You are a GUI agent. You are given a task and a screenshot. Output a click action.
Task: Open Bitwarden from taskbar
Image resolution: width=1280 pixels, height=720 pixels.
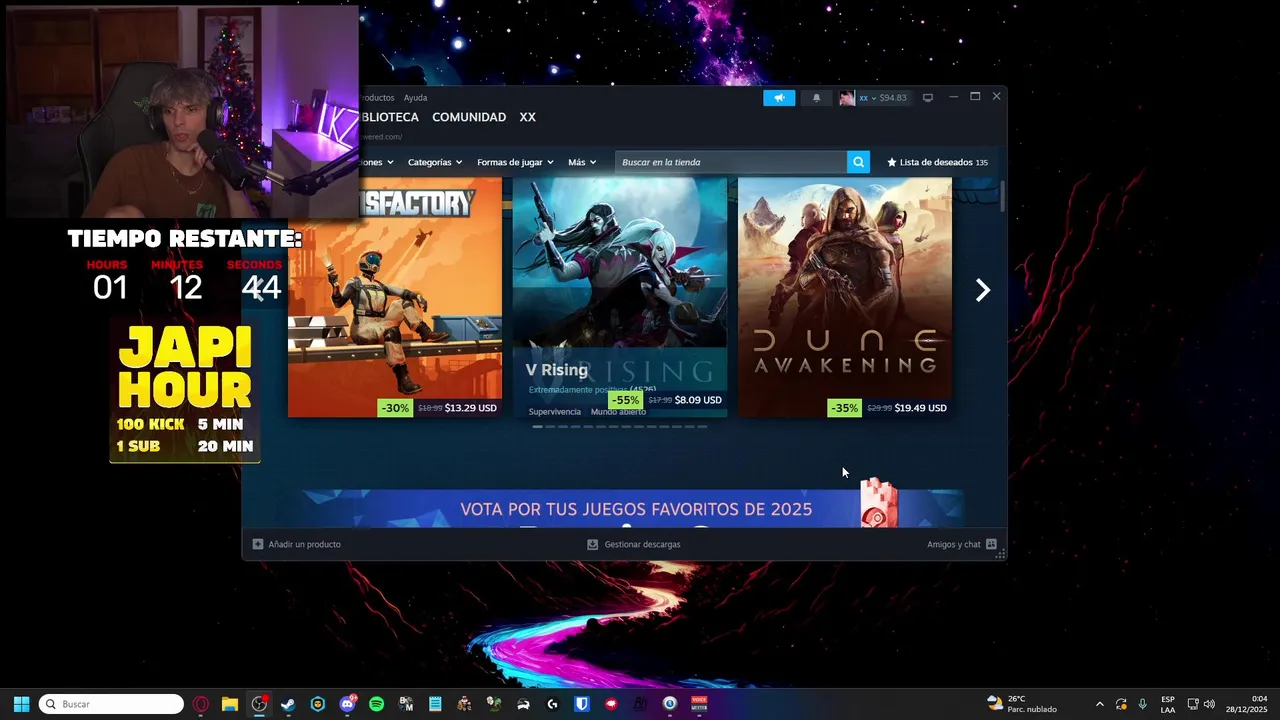pyautogui.click(x=582, y=704)
